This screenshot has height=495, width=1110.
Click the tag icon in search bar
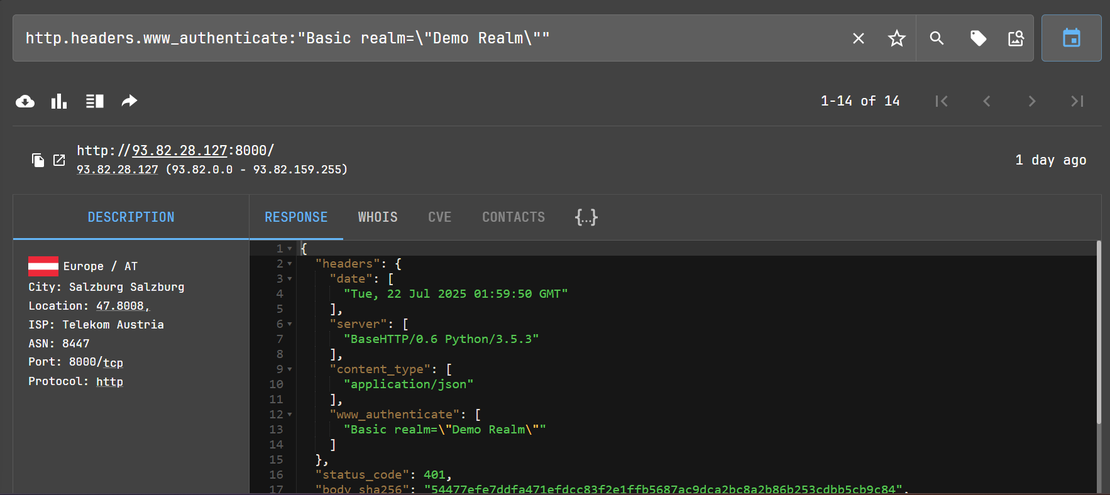click(x=978, y=38)
